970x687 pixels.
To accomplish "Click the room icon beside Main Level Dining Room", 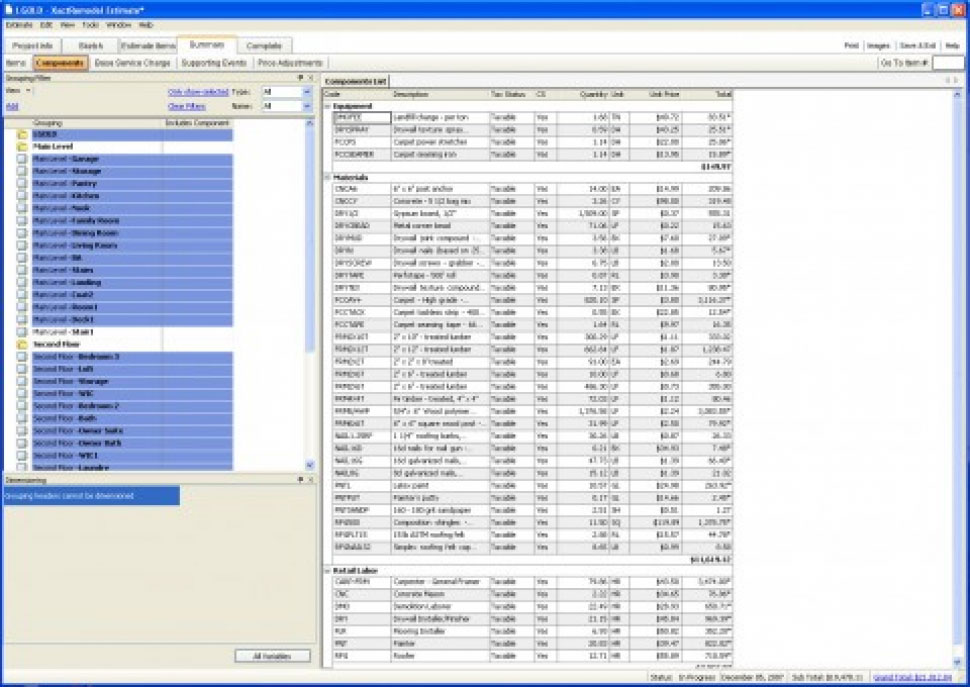I will click(x=22, y=233).
